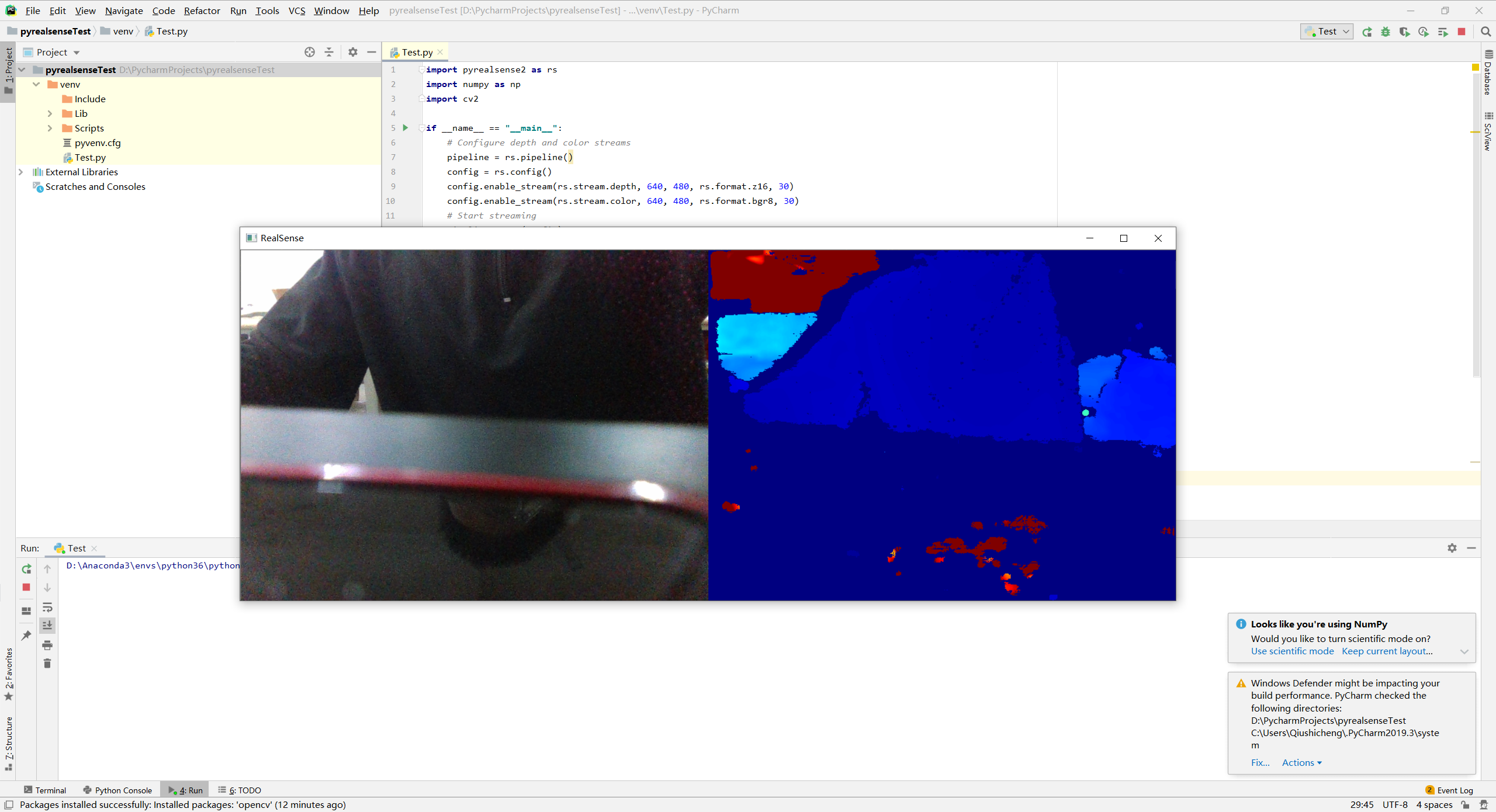Toggle soft-wrap in the Run console
Screen dimensions: 1496x812
tap(47, 608)
